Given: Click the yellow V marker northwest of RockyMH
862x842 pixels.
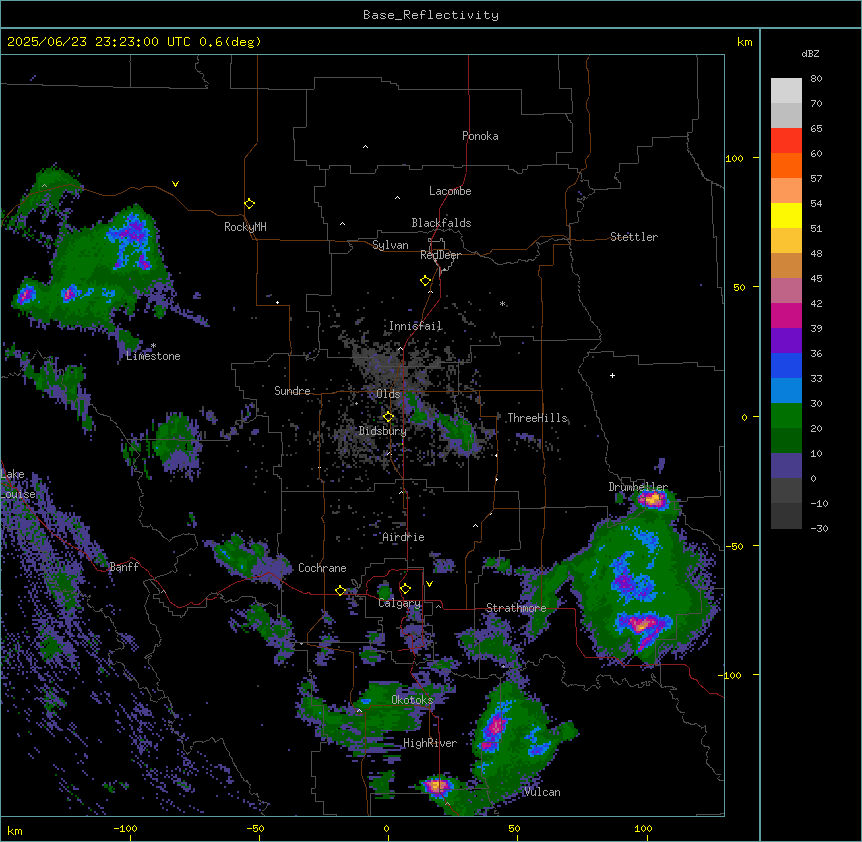Looking at the screenshot, I should tap(175, 184).
